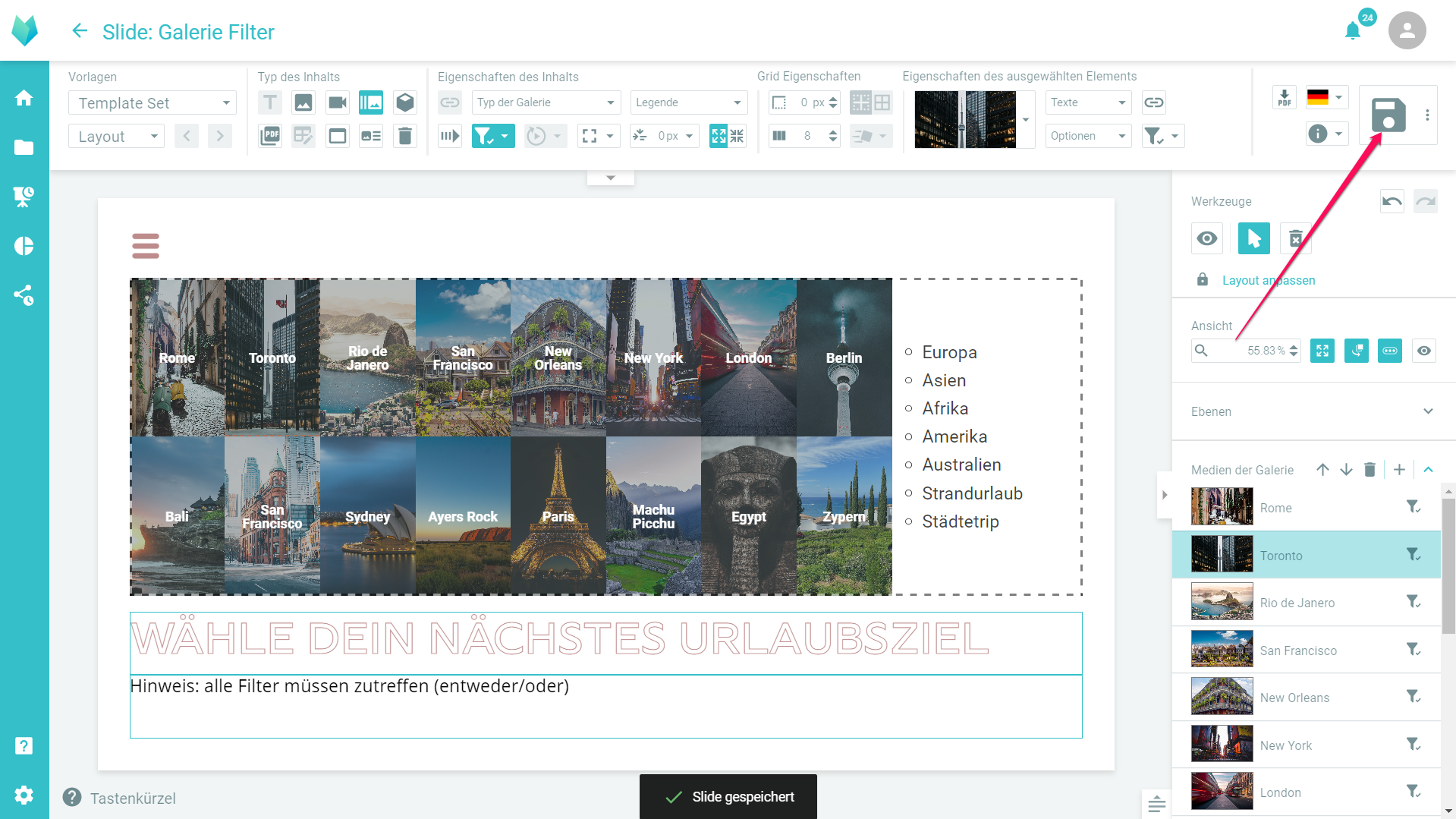
Task: Click the gallery slideshow play-bars icon
Action: (450, 136)
